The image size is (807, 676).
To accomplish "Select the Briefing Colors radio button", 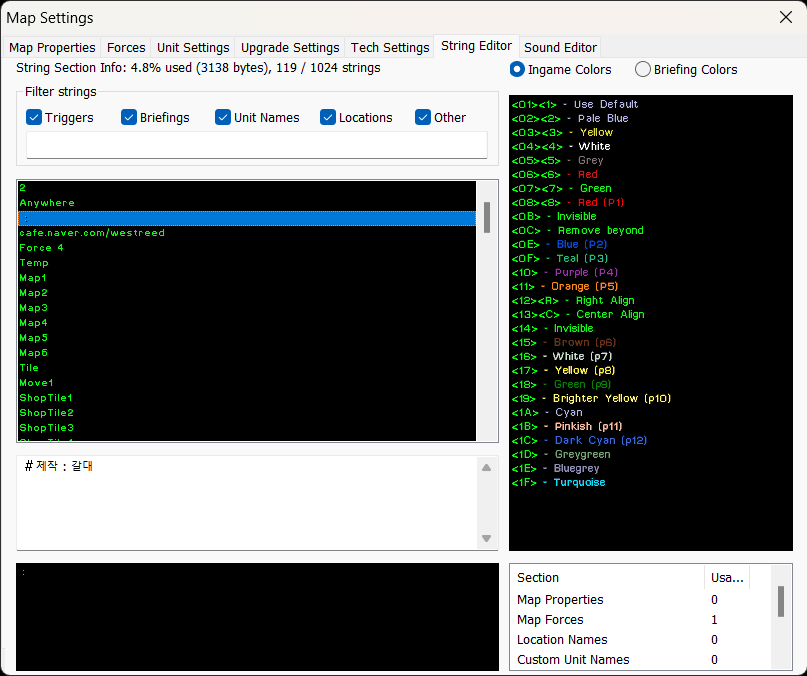I will 643,70.
